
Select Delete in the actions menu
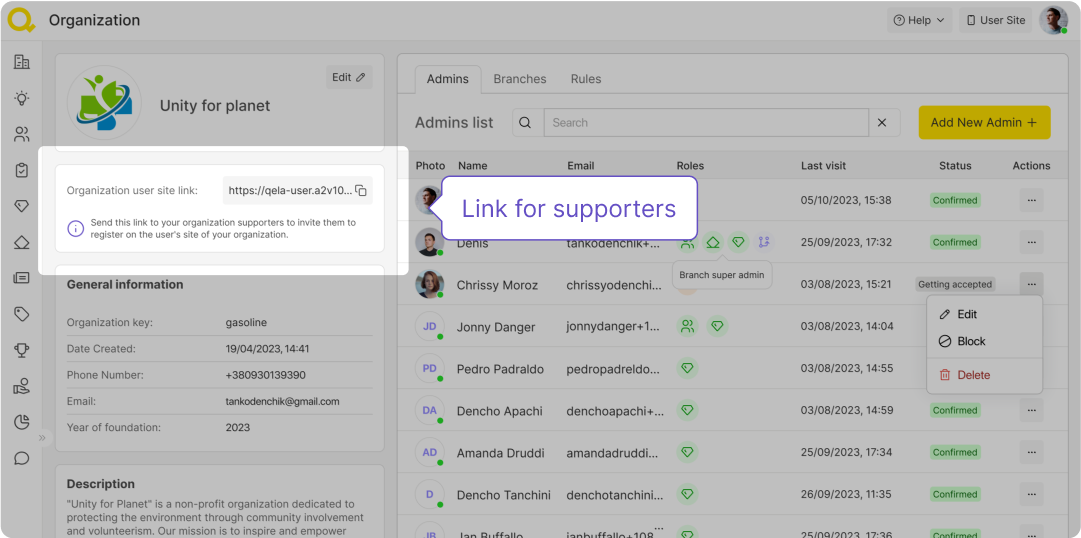coord(973,375)
